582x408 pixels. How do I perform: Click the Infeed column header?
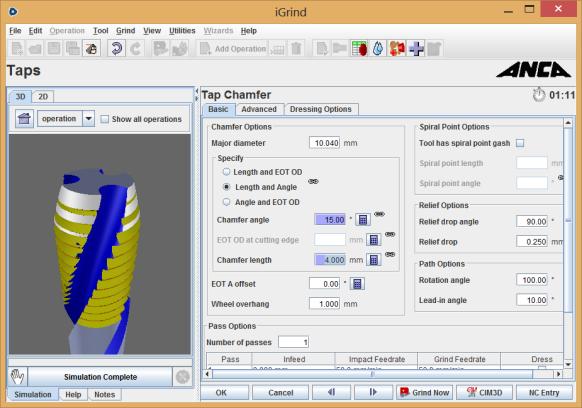point(294,359)
